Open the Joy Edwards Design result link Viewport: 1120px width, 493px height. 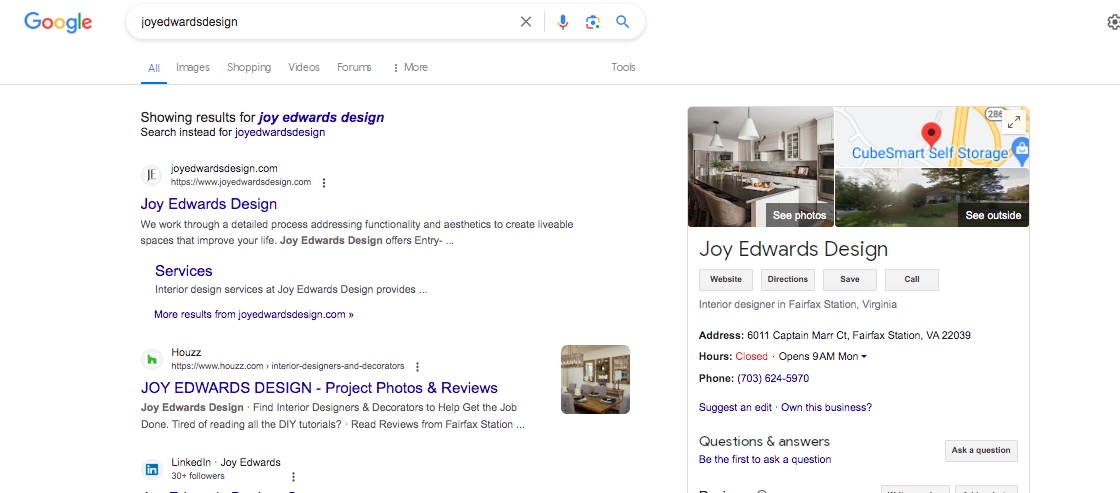tap(209, 204)
